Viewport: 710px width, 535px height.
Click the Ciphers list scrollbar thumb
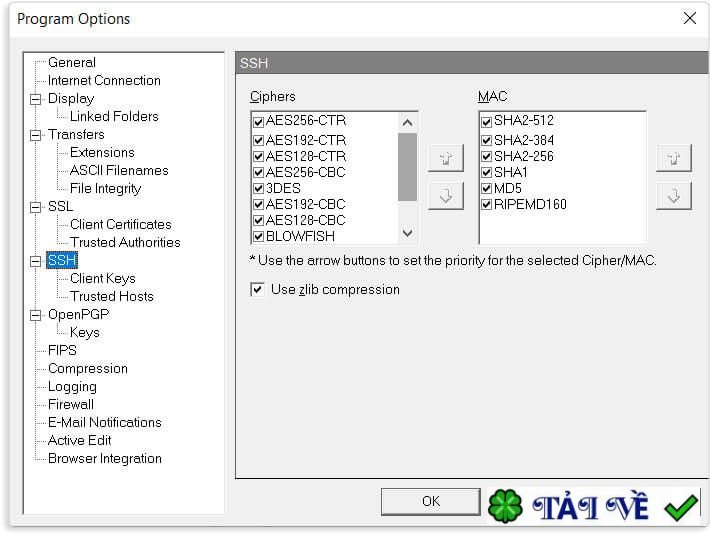pos(408,167)
